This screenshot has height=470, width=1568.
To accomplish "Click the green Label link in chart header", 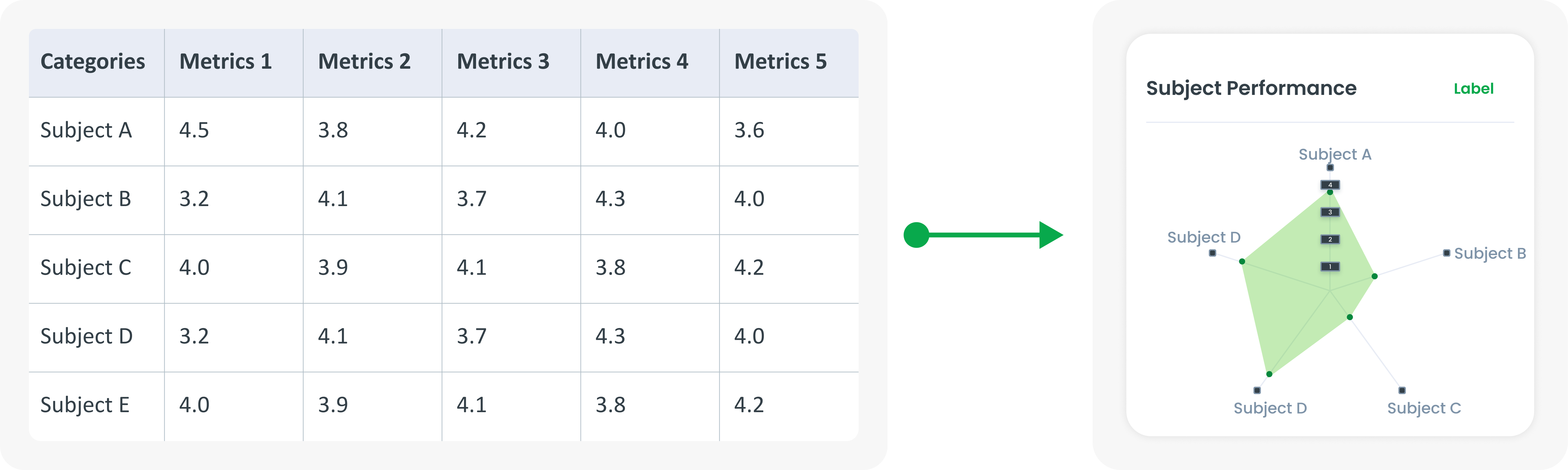I will 1473,89.
